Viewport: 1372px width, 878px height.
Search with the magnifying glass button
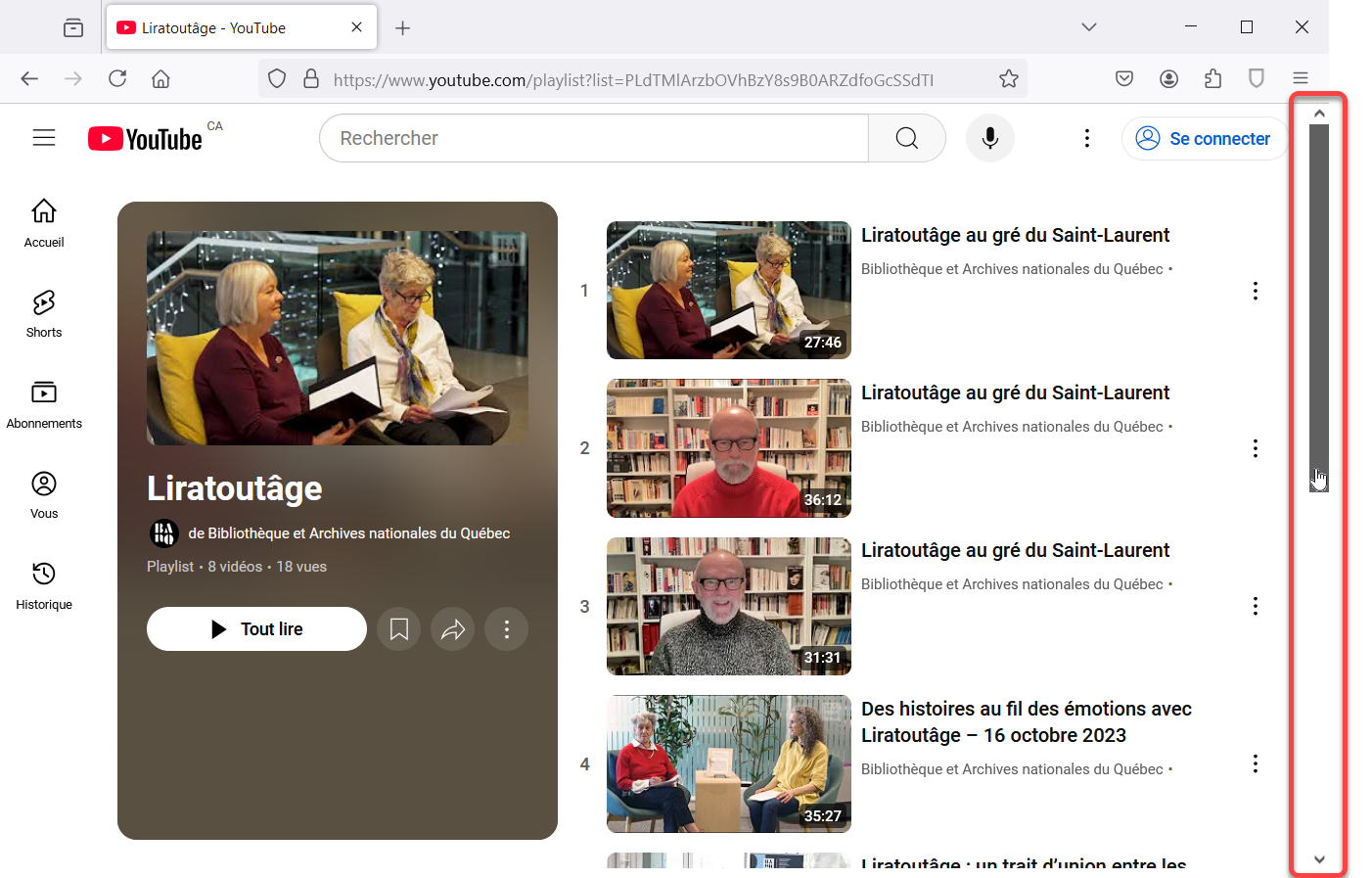(x=907, y=138)
